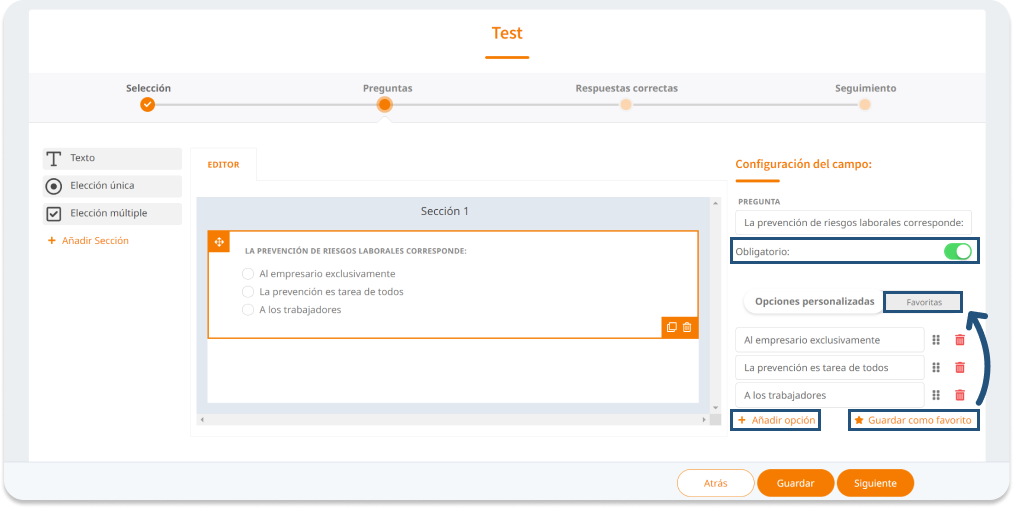Click the EDITOR tab
The image size is (1014, 508).
coord(223,165)
